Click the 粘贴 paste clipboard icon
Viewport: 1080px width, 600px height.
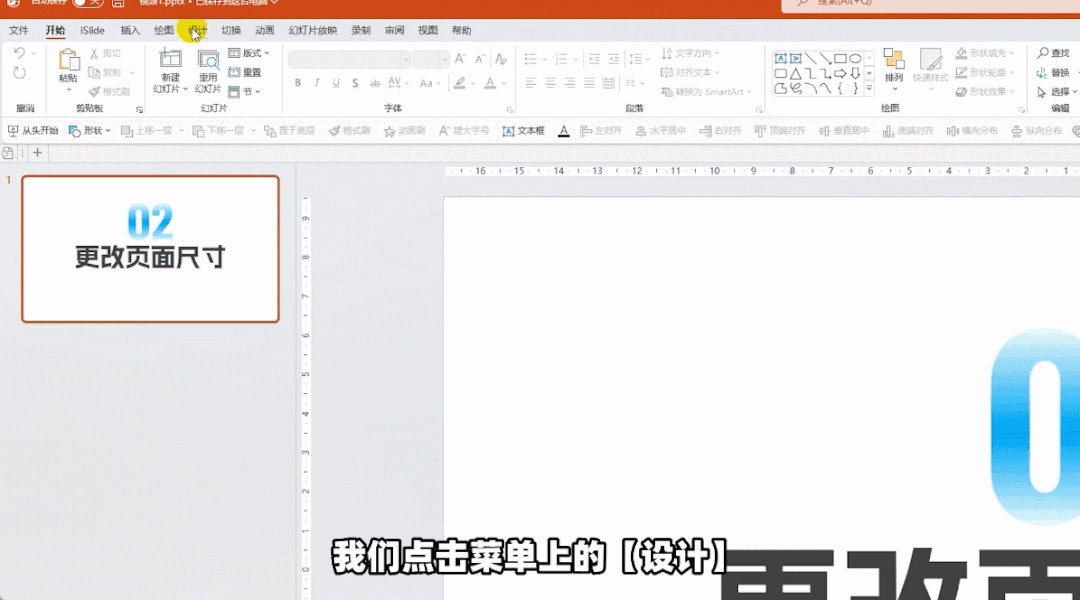(x=68, y=60)
